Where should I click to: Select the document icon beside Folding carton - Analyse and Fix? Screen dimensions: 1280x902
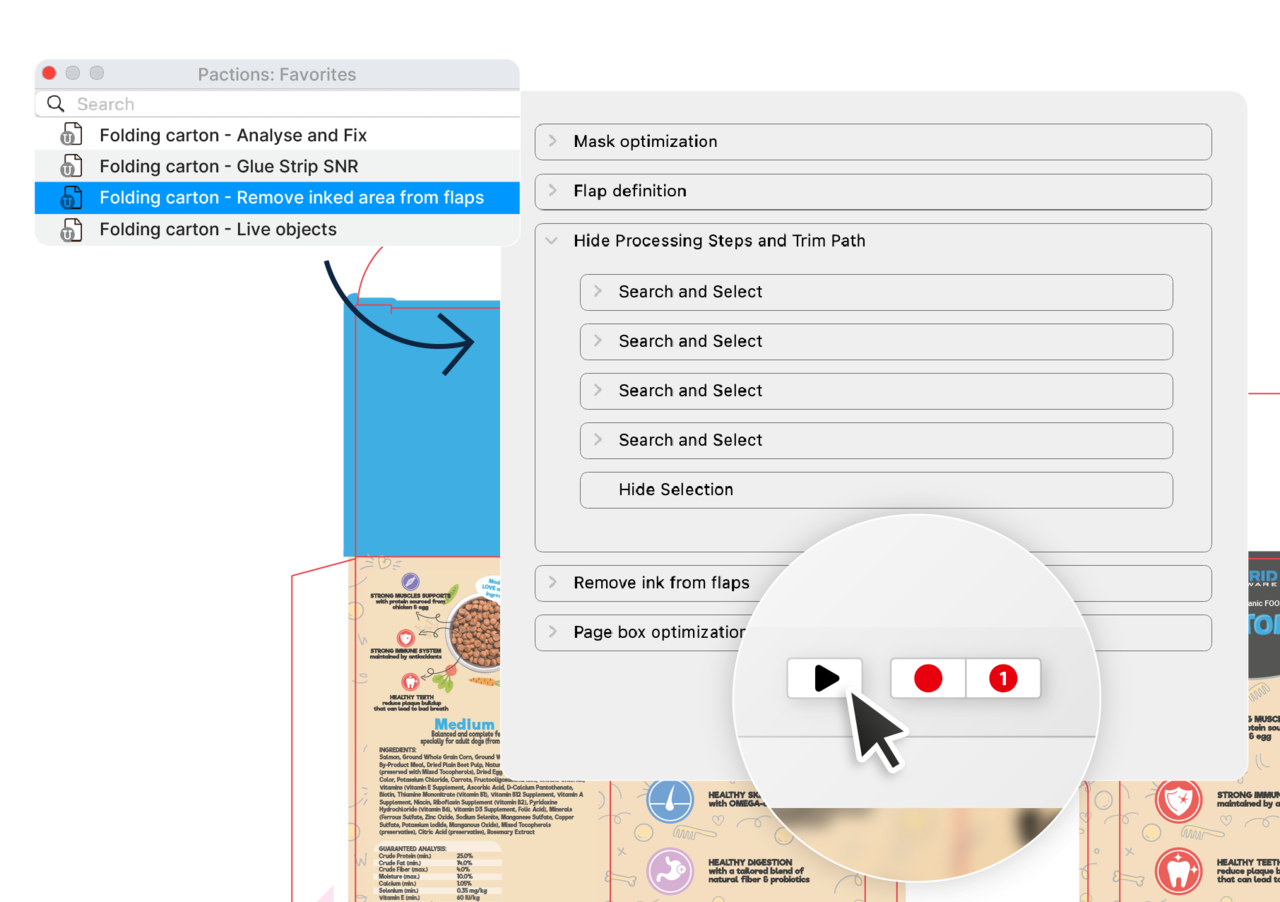click(x=71, y=135)
